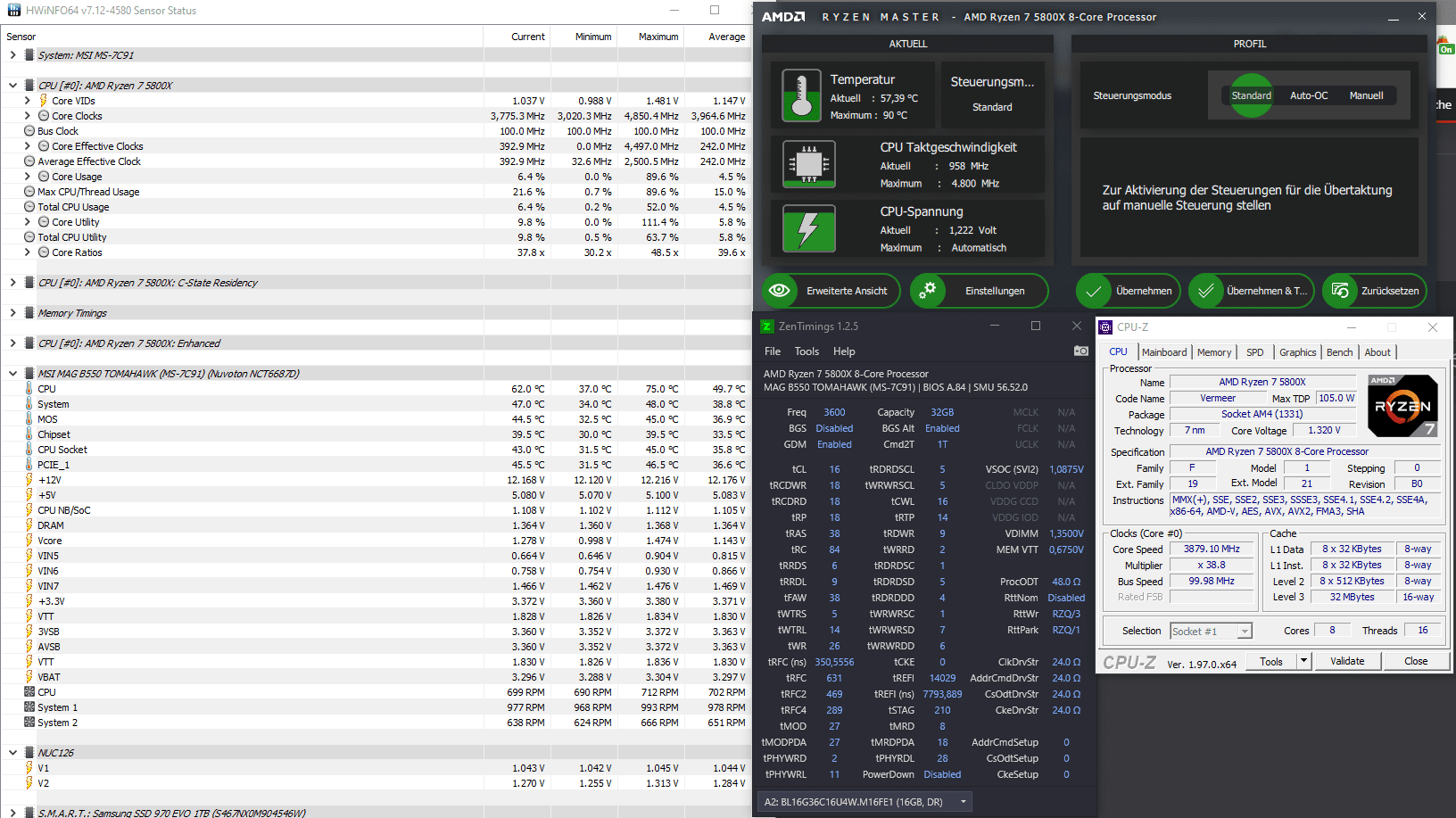This screenshot has width=1456, height=818.
Task: Open the Socket #1 selection dropdown in CPU-Z
Action: point(1211,631)
